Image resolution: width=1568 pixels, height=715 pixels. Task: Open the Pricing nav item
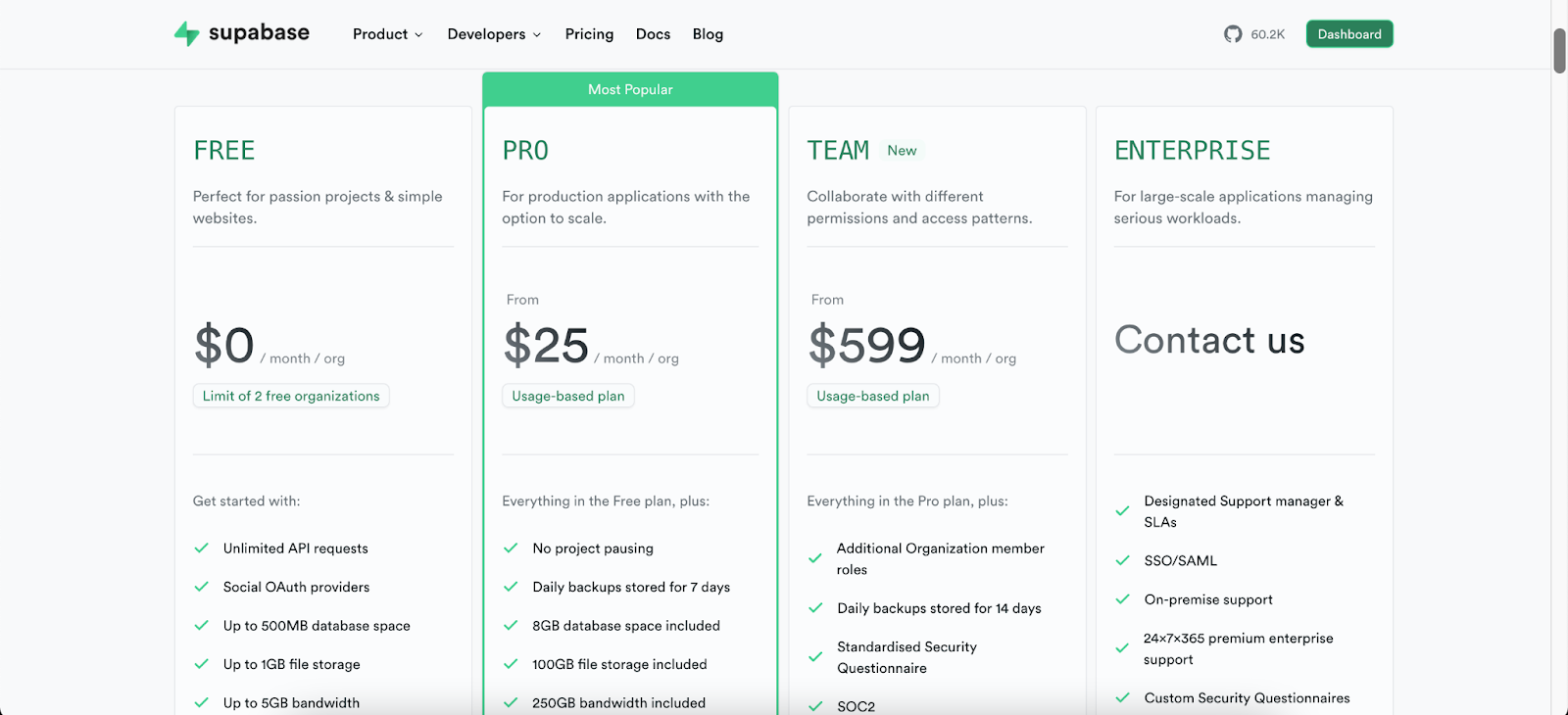[589, 34]
